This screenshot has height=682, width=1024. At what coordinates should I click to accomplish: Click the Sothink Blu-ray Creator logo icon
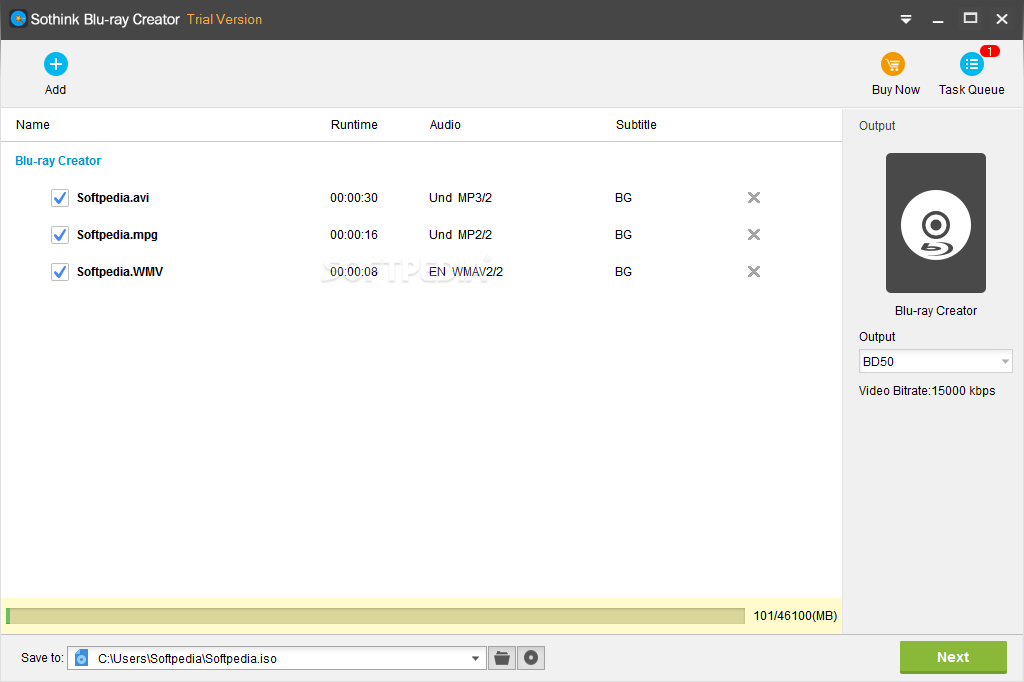[18, 19]
